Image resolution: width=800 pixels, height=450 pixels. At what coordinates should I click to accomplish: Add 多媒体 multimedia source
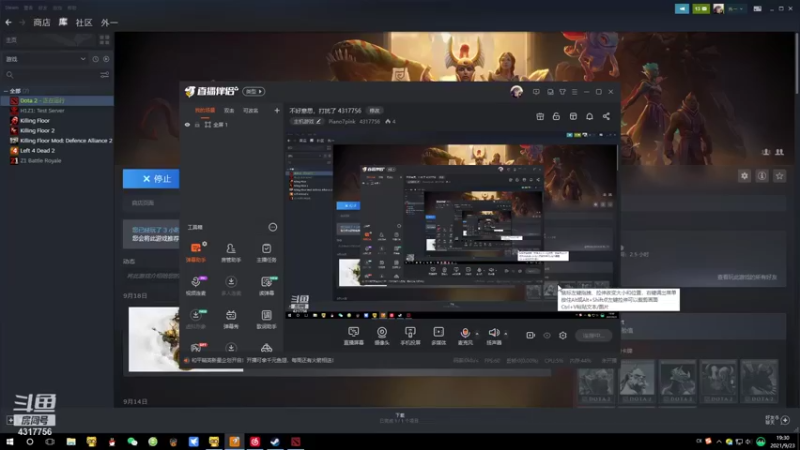[438, 336]
